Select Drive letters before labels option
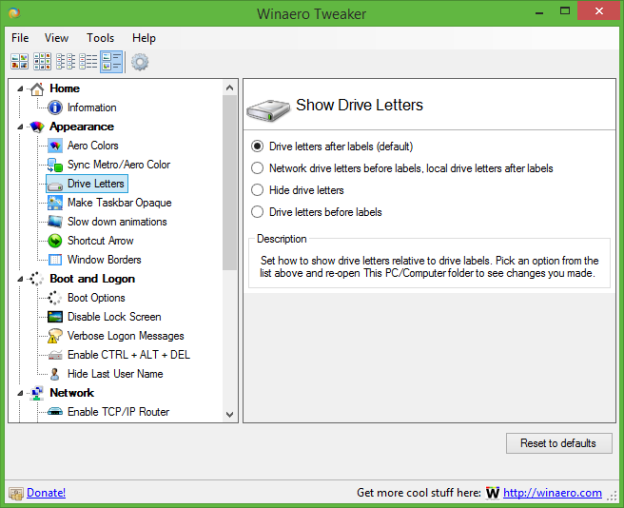The width and height of the screenshot is (624, 508). [x=316, y=212]
